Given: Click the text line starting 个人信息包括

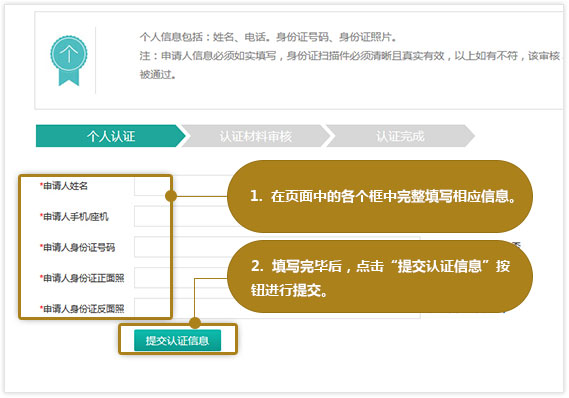Looking at the screenshot, I should [x=268, y=37].
